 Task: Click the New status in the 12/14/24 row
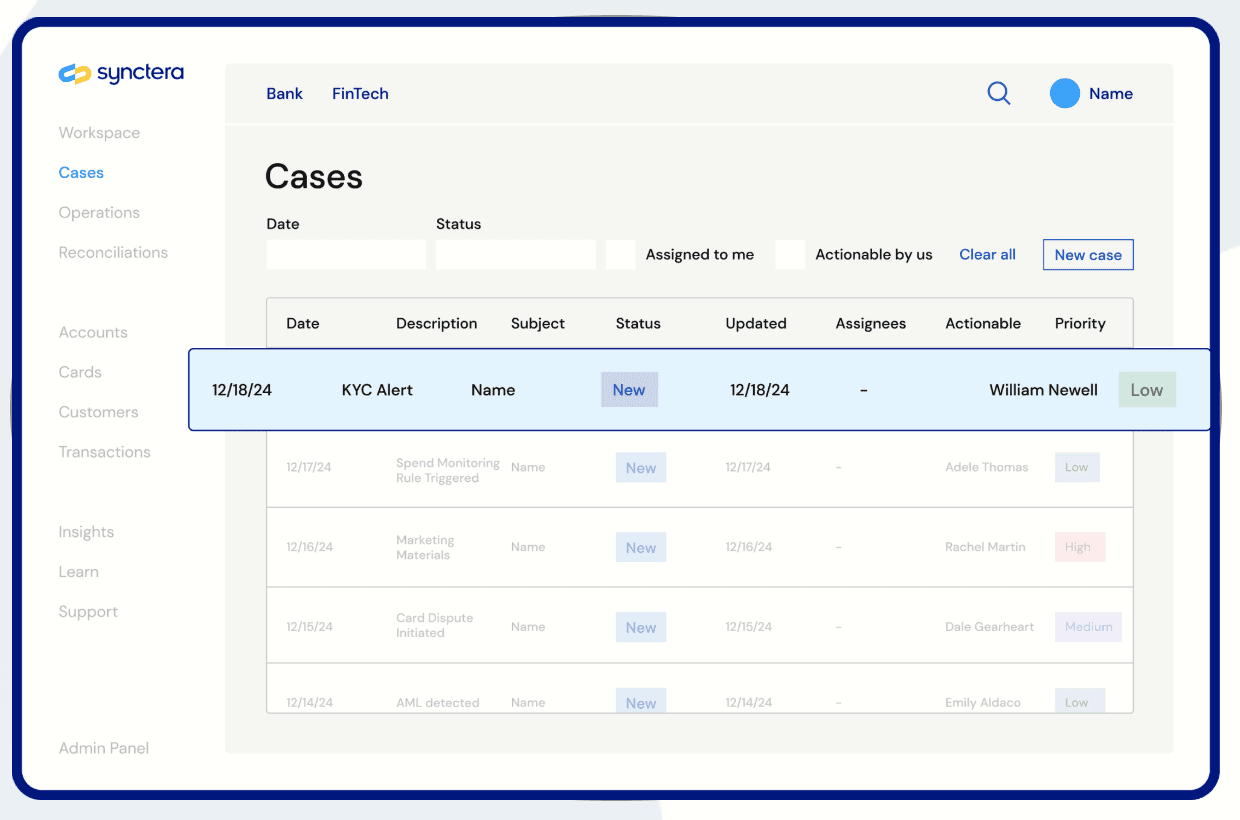tap(641, 701)
